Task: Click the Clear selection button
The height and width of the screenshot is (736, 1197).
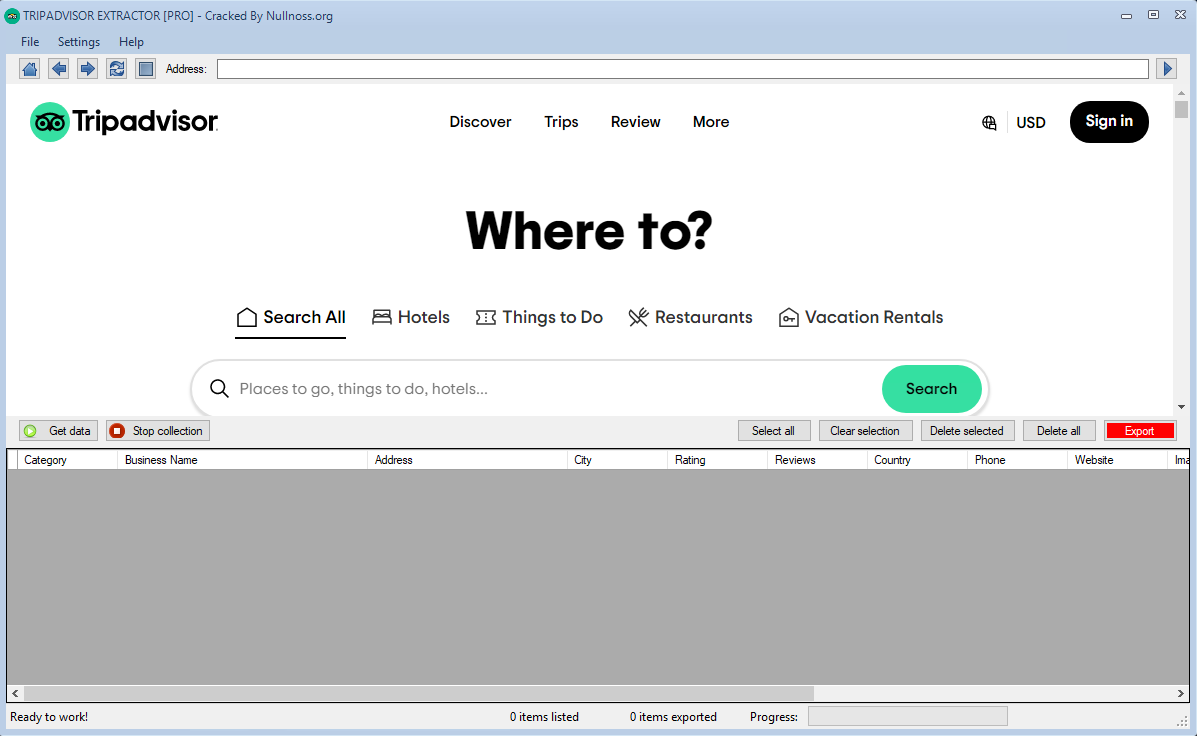Action: pyautogui.click(x=865, y=431)
